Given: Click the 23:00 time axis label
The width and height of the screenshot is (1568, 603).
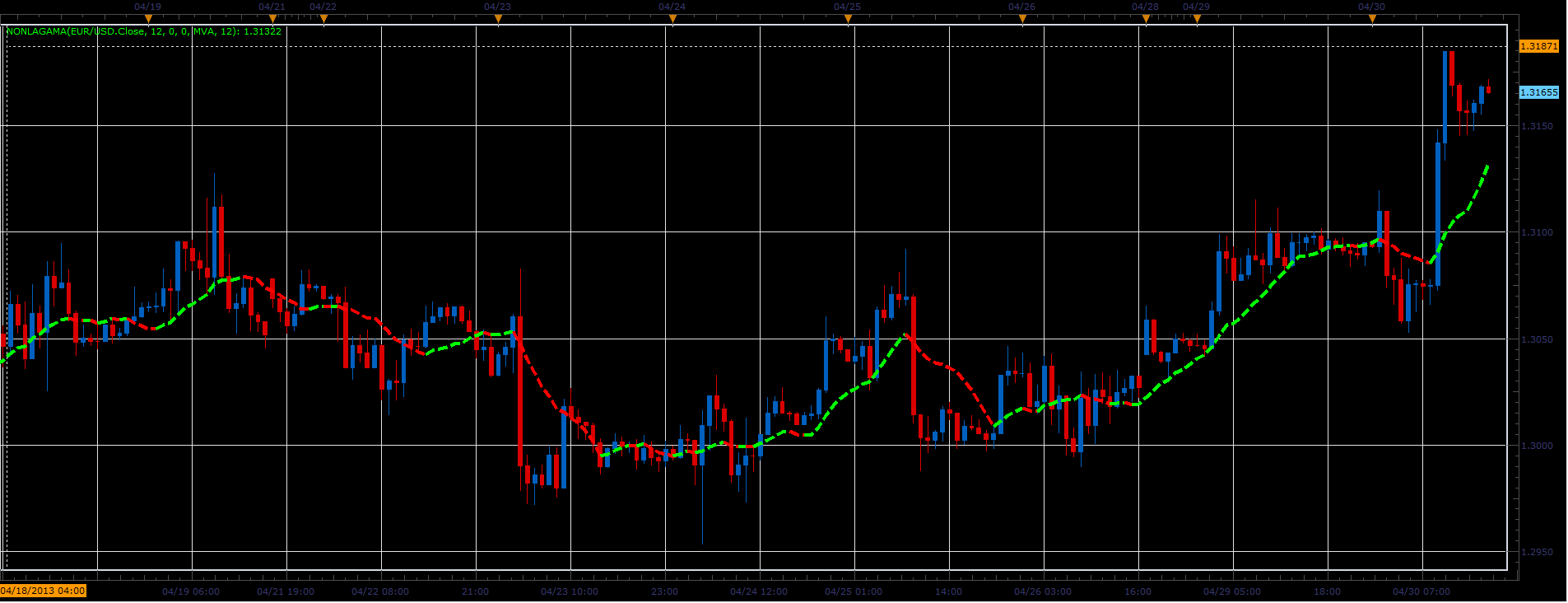Looking at the screenshot, I should tap(665, 591).
